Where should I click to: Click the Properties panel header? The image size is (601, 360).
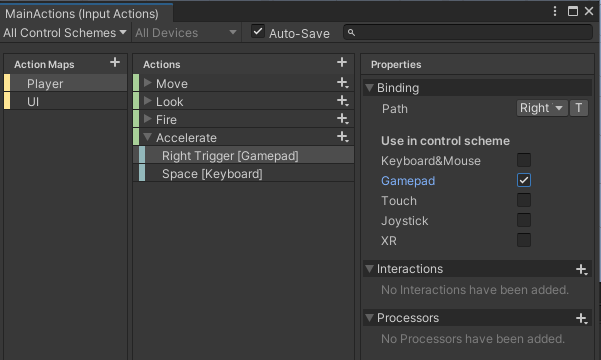tap(396, 64)
